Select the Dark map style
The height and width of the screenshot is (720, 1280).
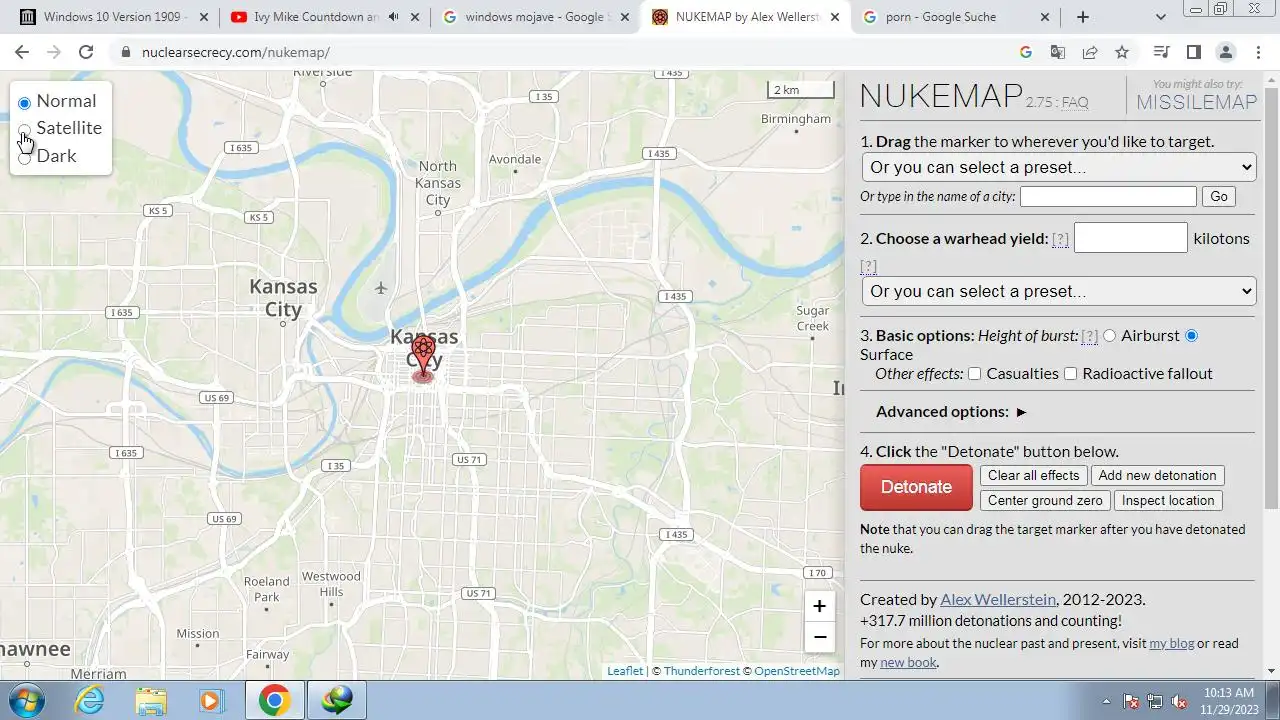(24, 157)
